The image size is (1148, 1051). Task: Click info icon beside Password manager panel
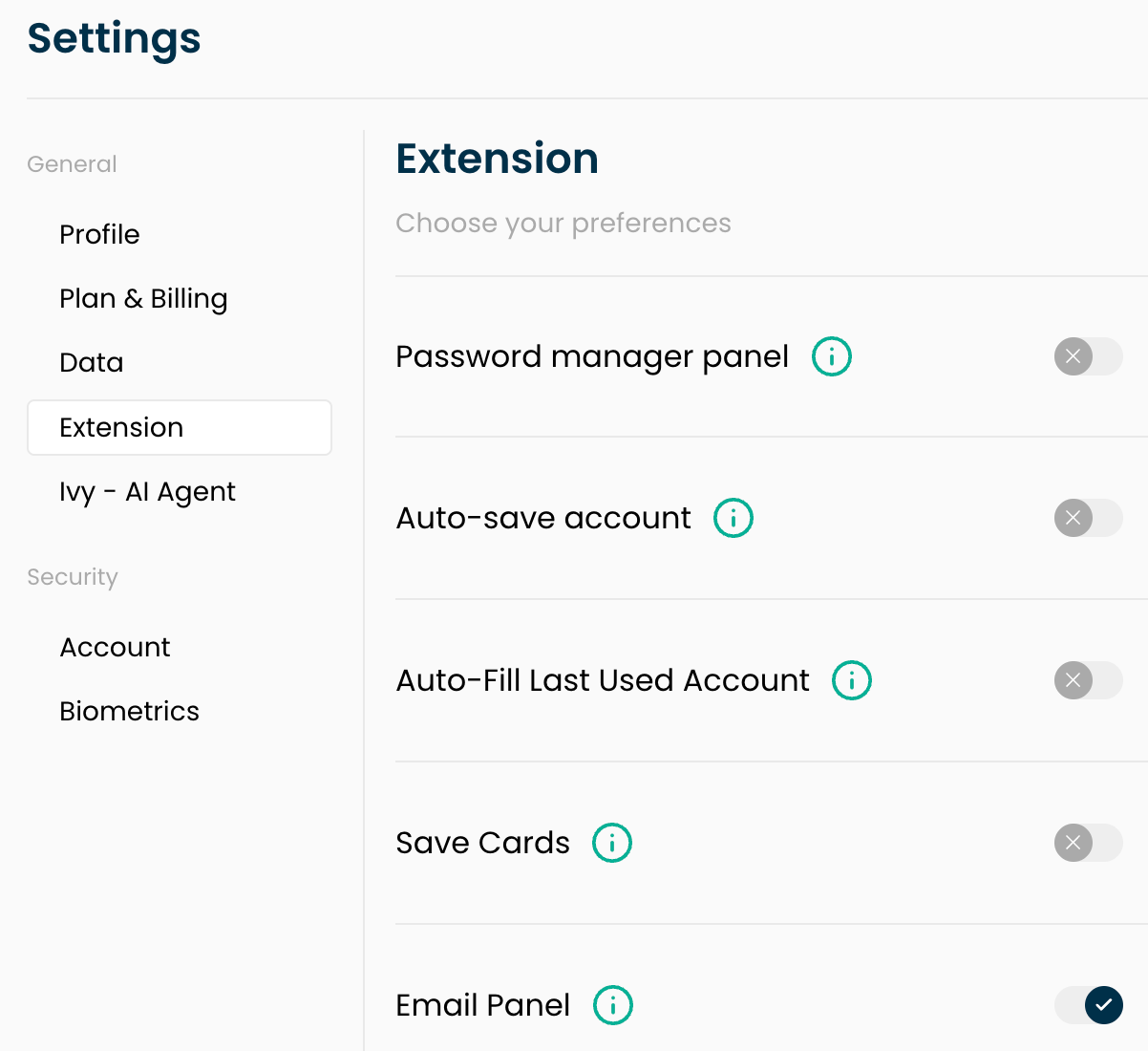(832, 356)
